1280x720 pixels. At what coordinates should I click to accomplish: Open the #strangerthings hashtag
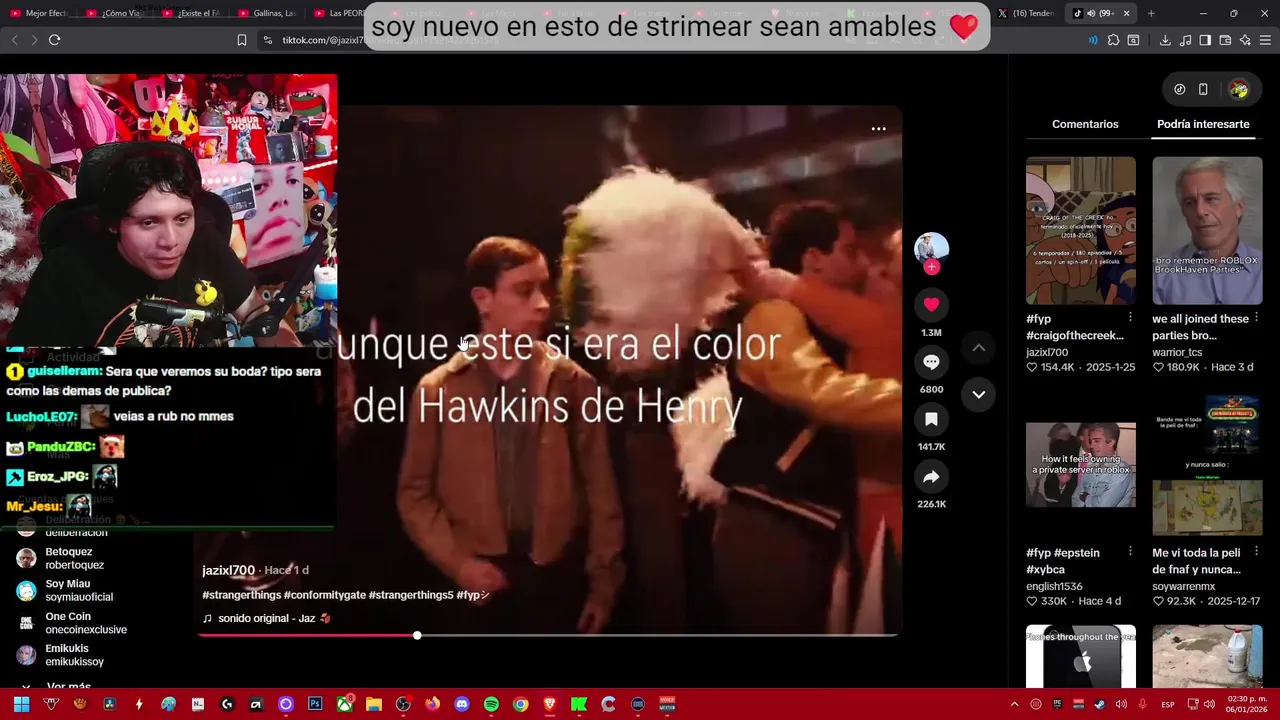(x=241, y=595)
